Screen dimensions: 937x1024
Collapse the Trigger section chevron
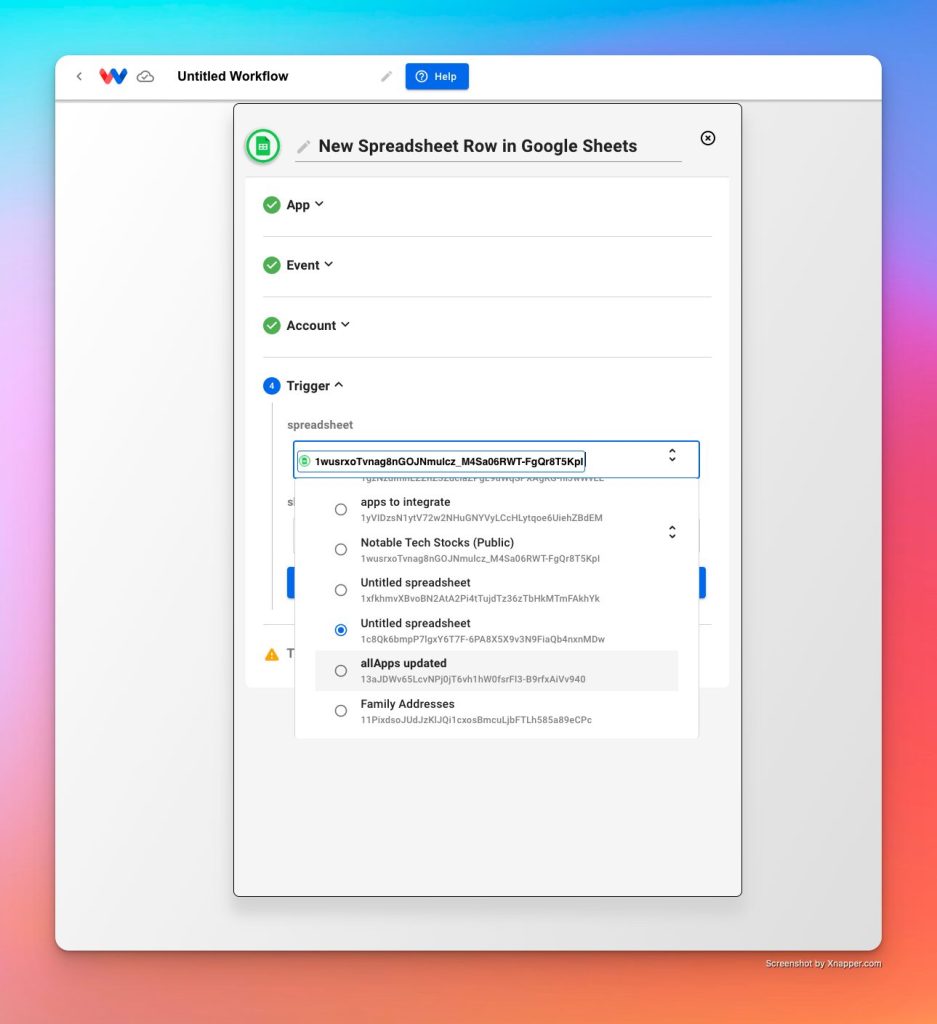click(x=339, y=385)
